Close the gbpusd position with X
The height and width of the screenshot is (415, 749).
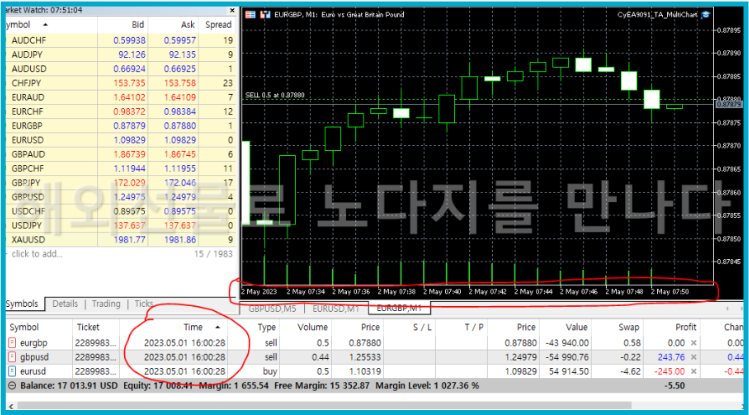(694, 357)
